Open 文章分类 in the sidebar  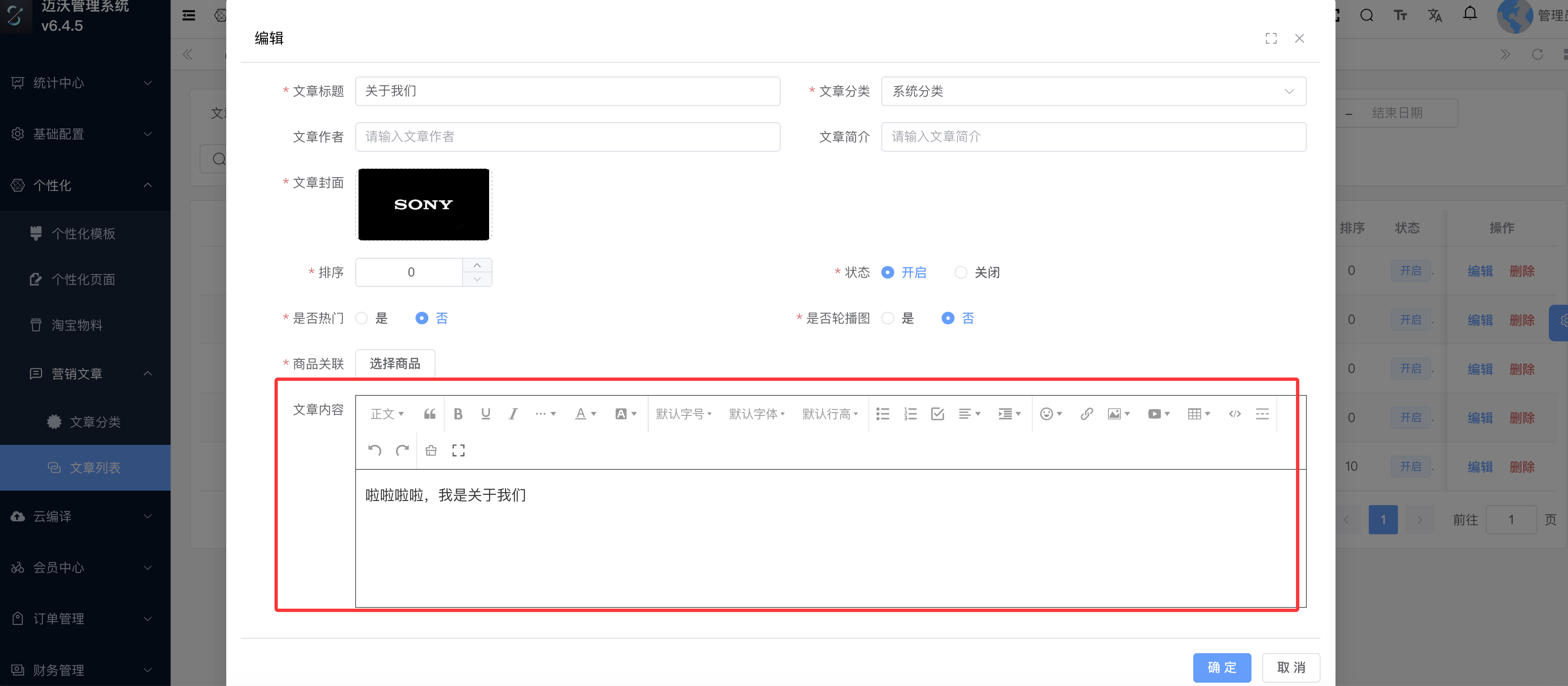pos(95,422)
